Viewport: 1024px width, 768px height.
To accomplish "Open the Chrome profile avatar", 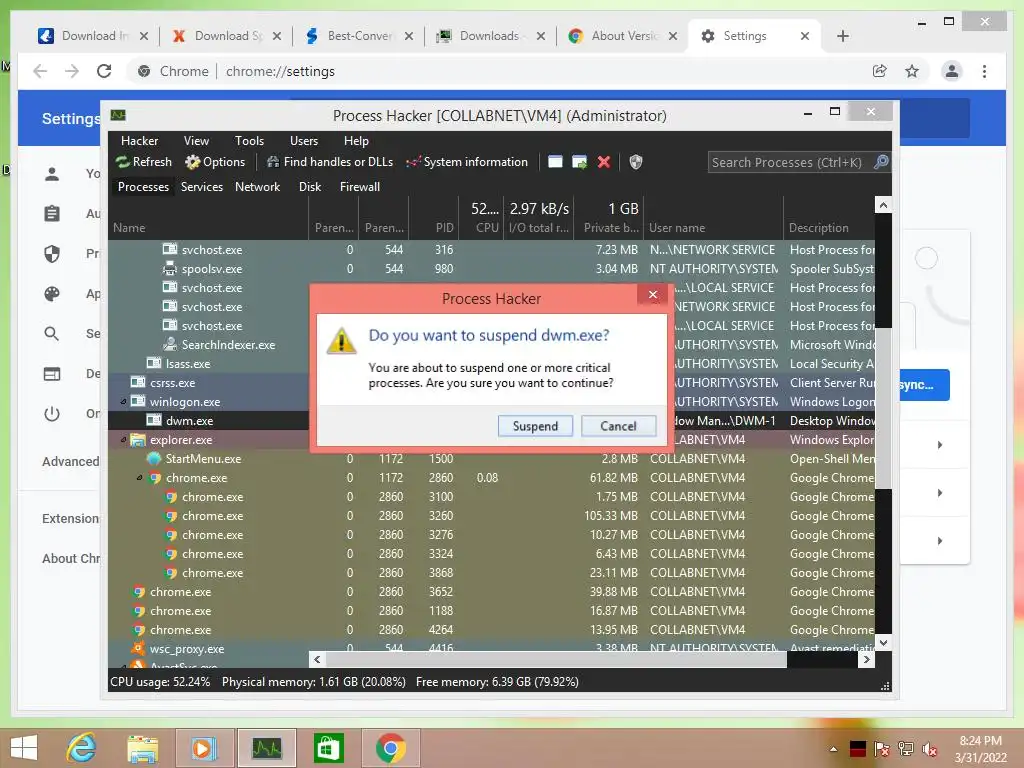I will (952, 71).
